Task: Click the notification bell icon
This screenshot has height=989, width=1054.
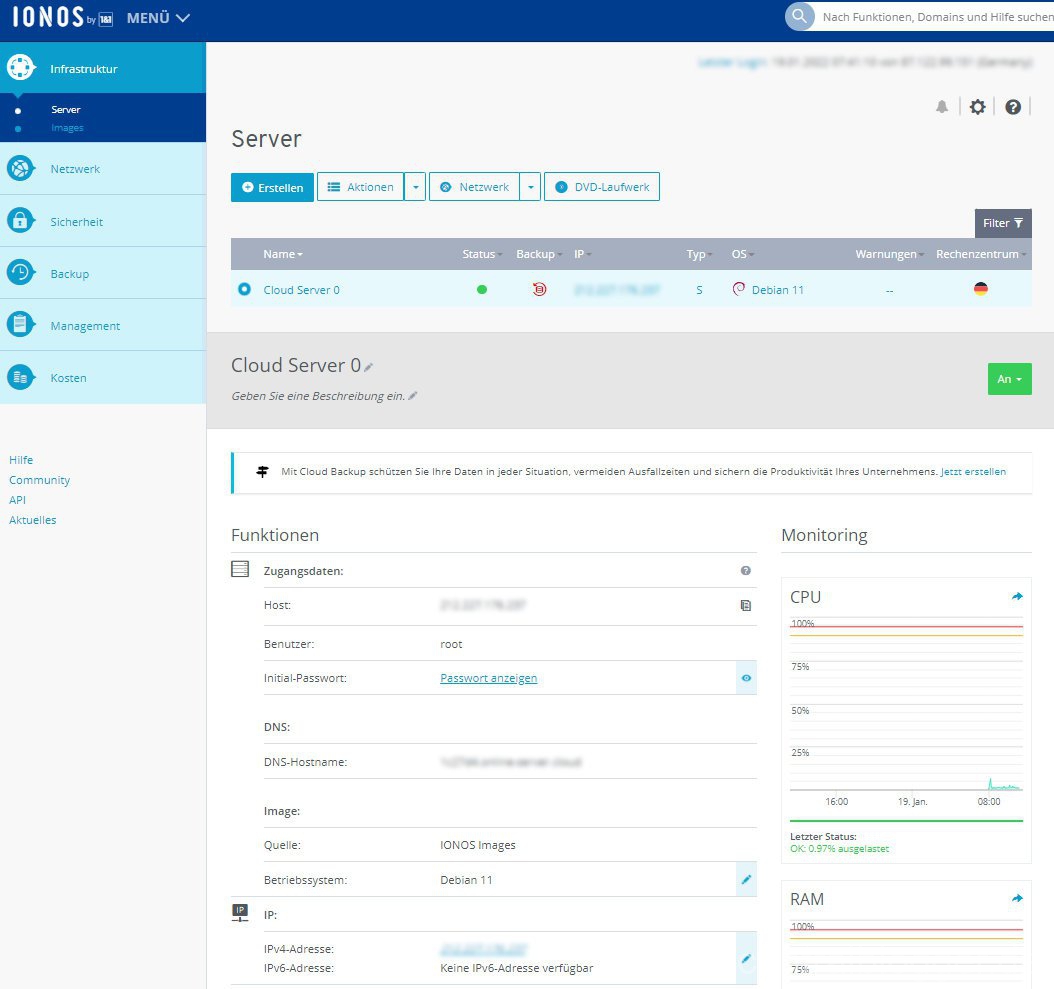Action: click(x=942, y=107)
